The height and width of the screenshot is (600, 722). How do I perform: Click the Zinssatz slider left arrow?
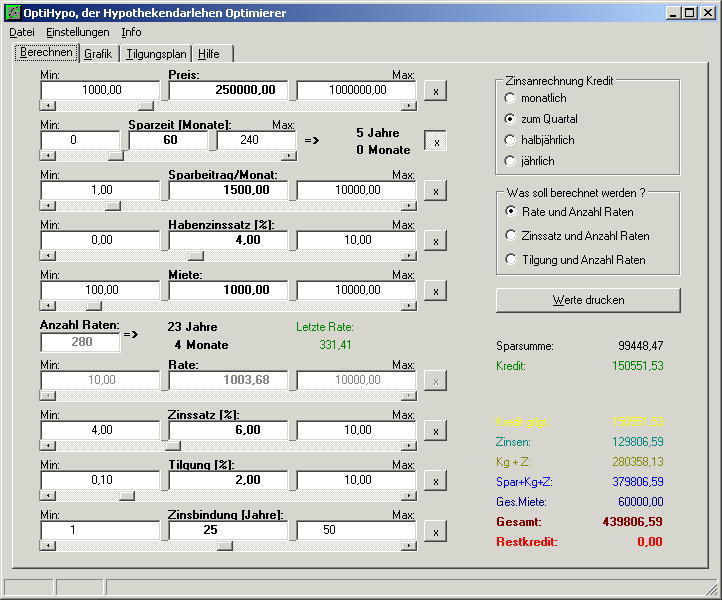click(45, 446)
